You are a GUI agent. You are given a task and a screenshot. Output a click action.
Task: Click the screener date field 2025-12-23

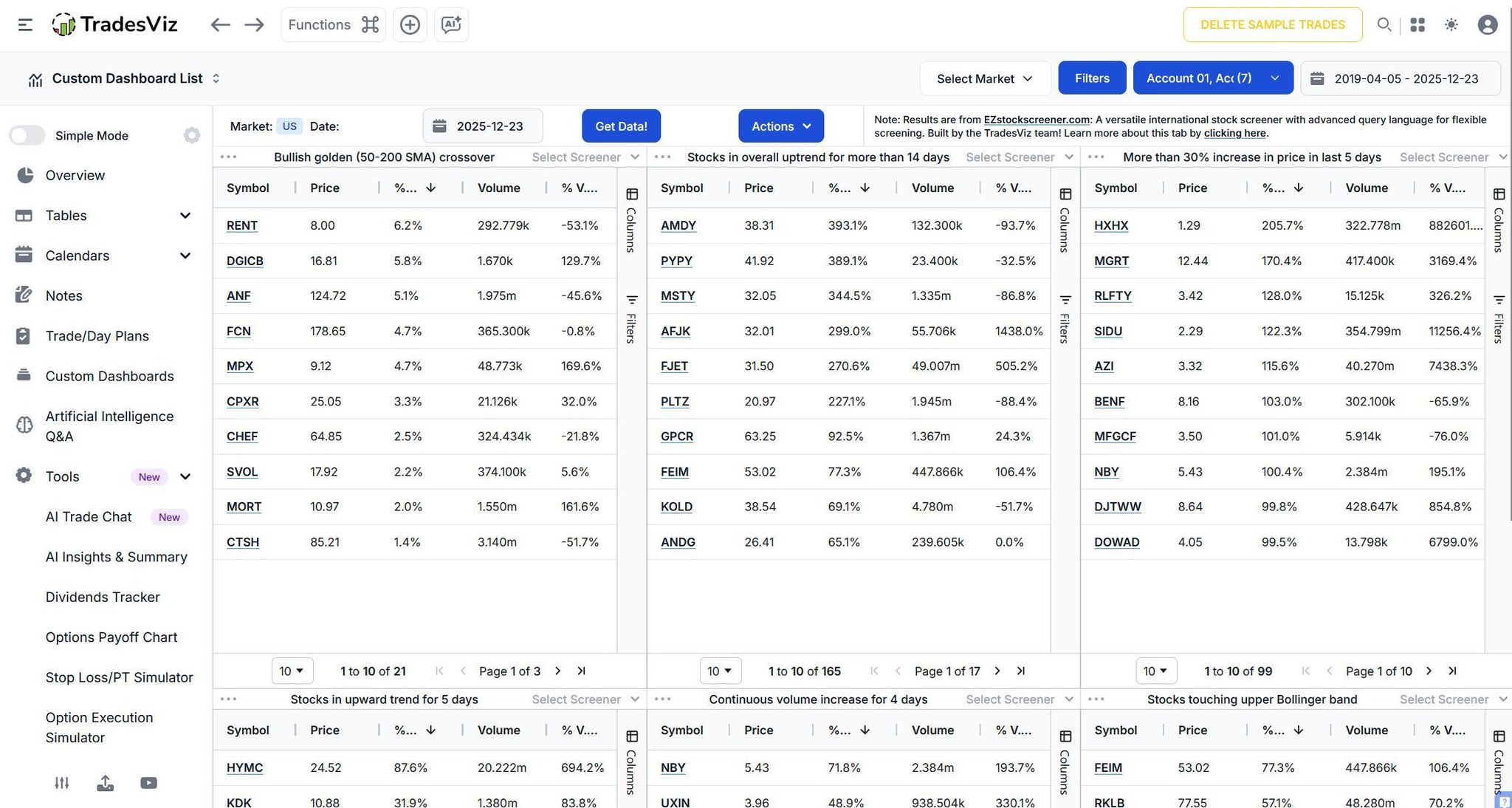point(483,126)
